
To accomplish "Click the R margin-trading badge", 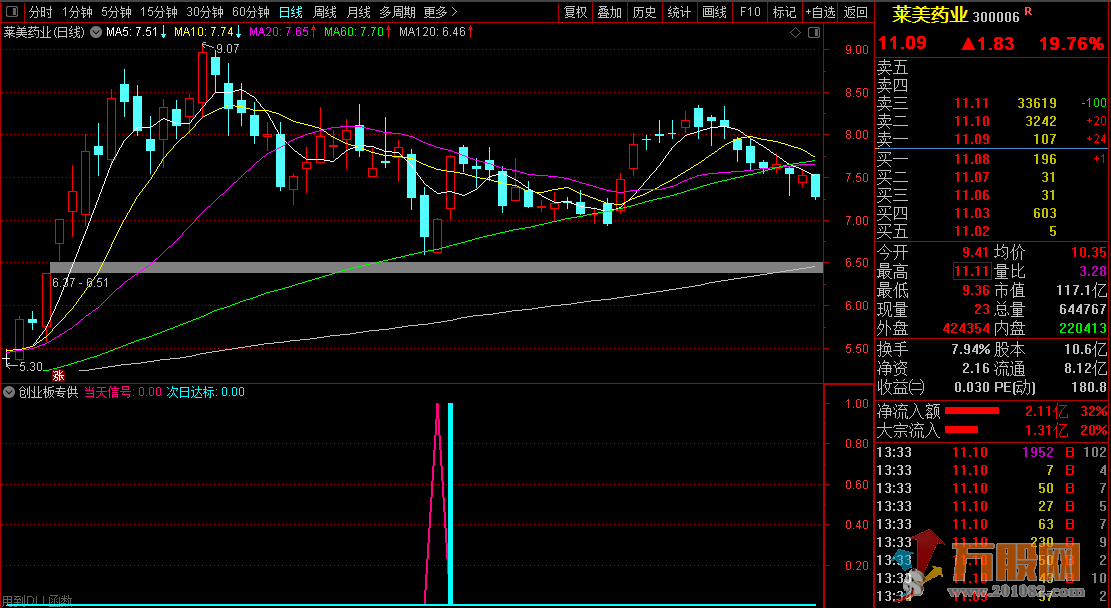I will (1029, 12).
